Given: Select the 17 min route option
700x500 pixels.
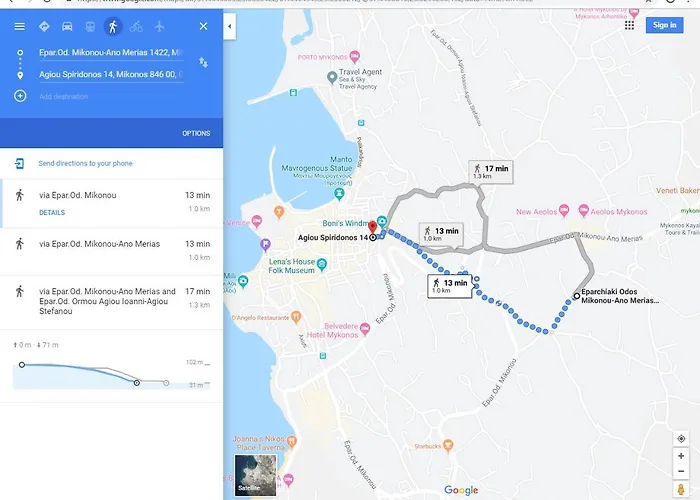Looking at the screenshot, I should pyautogui.click(x=112, y=301).
